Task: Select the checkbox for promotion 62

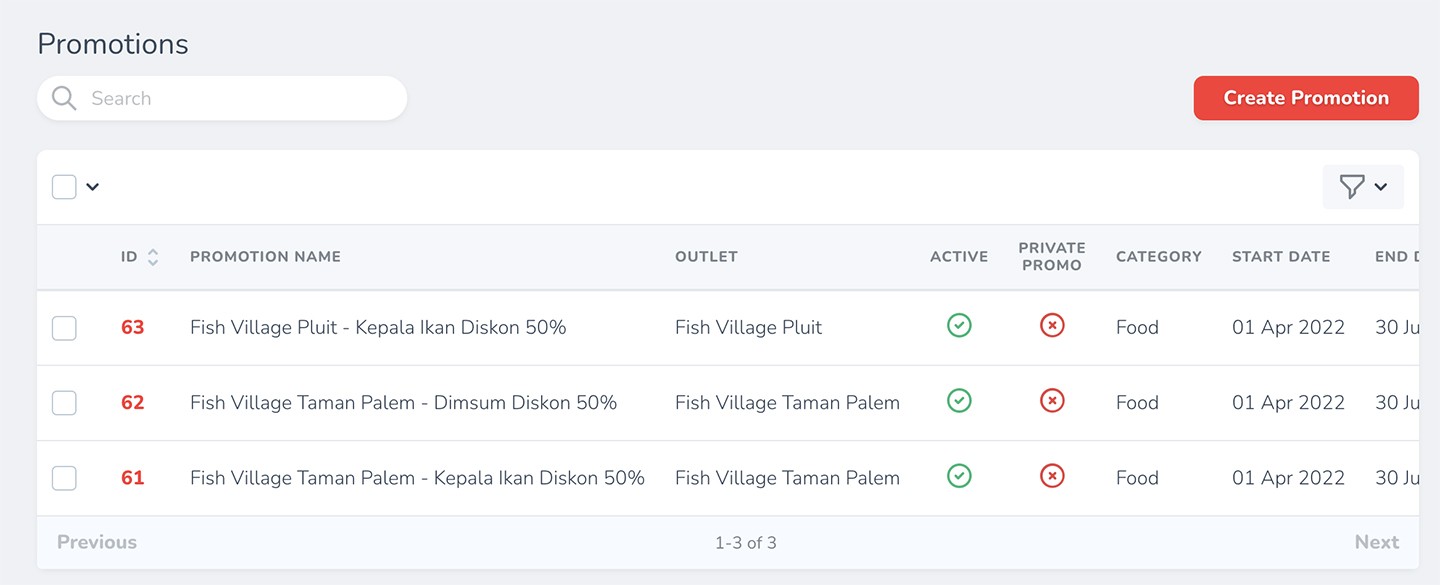Action: coord(64,403)
